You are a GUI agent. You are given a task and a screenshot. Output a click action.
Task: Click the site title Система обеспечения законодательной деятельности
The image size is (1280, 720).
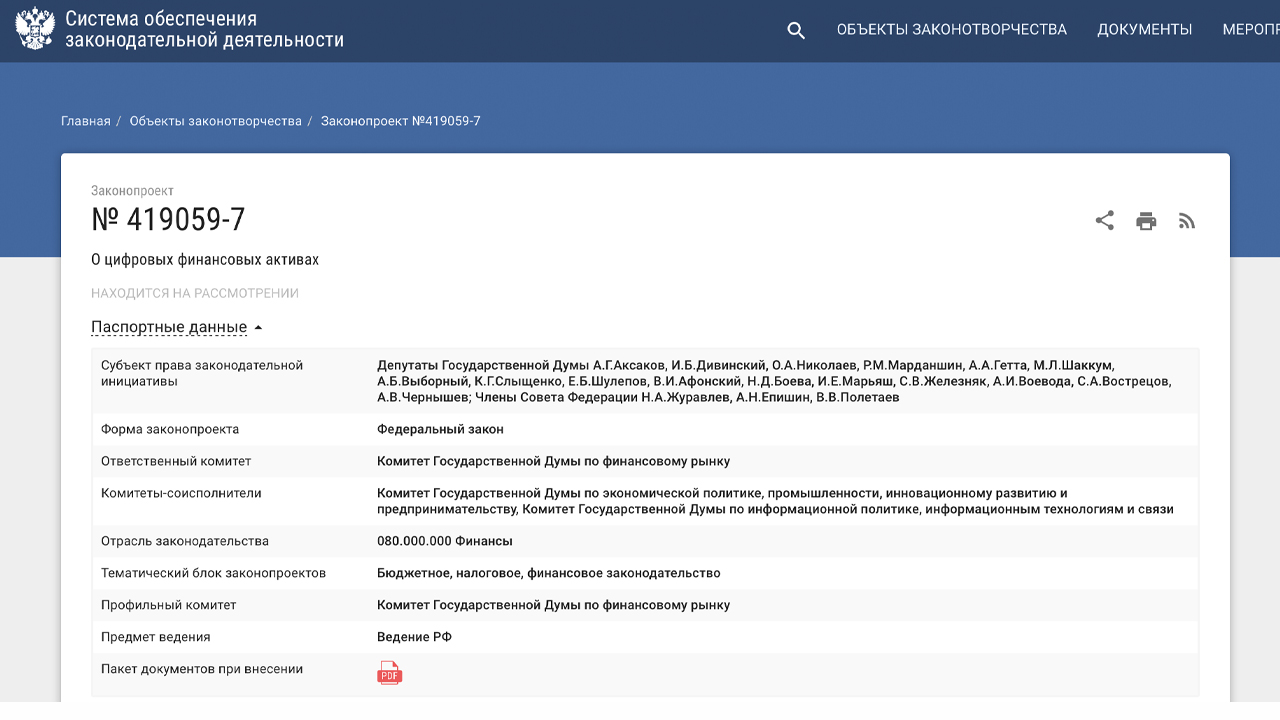[204, 30]
